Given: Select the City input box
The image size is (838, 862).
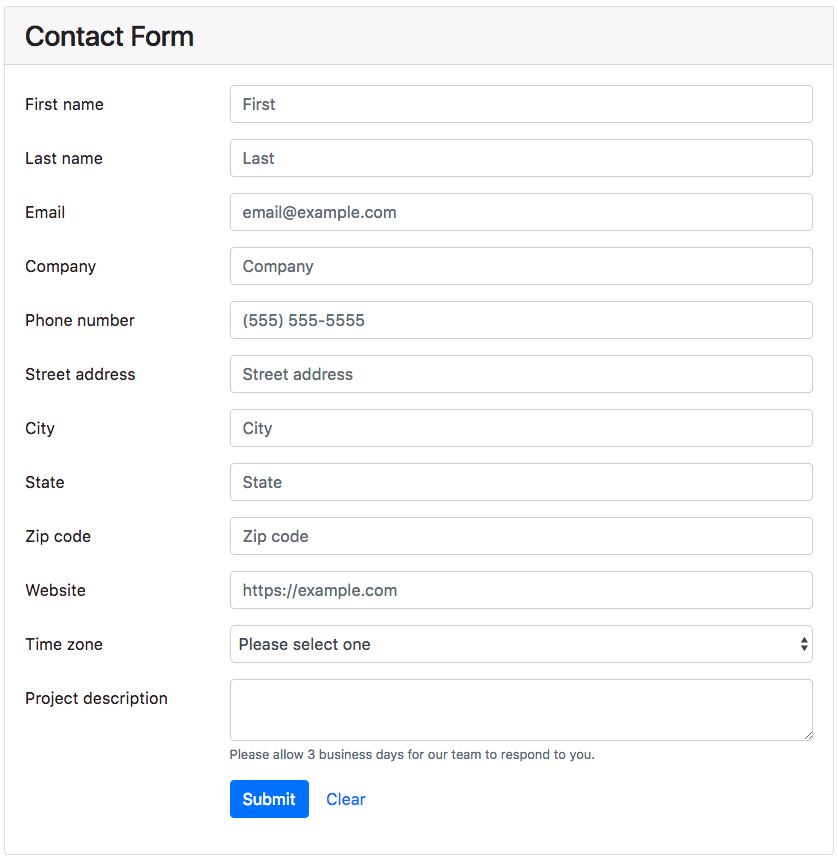Looking at the screenshot, I should tap(521, 428).
